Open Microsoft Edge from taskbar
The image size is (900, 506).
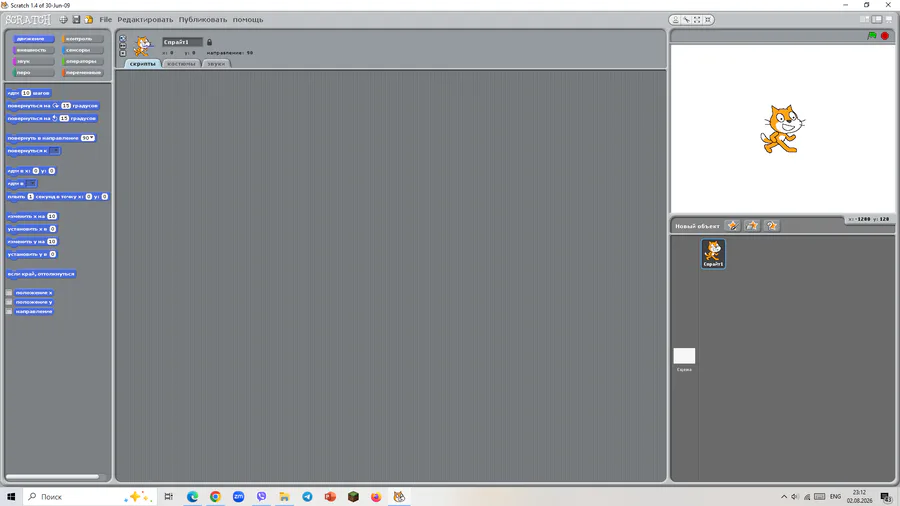(x=192, y=497)
